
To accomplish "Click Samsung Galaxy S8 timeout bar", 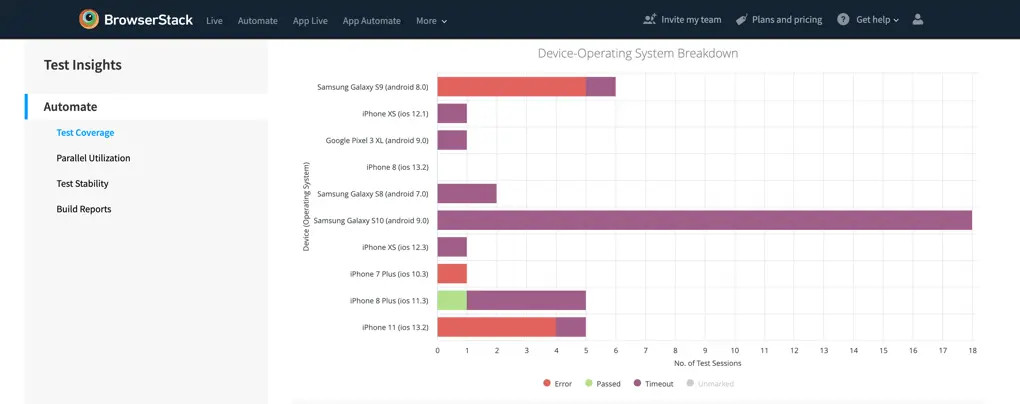I will 467,194.
